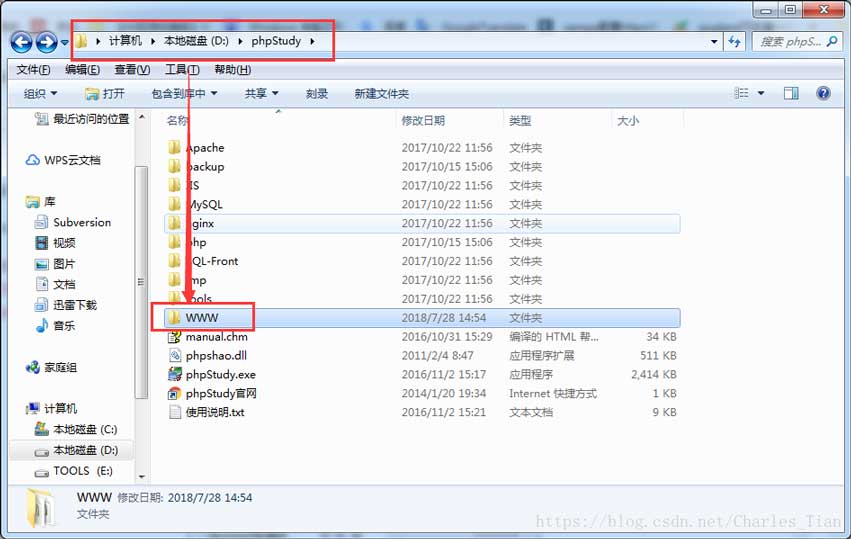The width and height of the screenshot is (851, 539).
Task: Go forward with the Forward arrow button
Action: 46,42
